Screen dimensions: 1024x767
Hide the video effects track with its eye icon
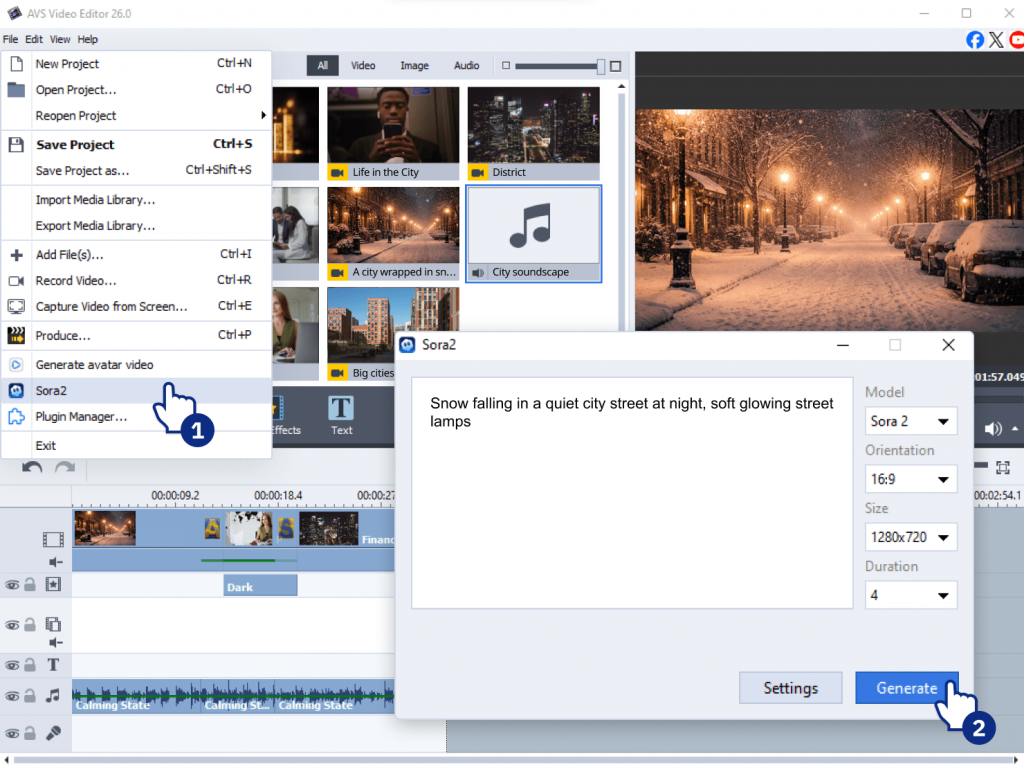pos(13,584)
